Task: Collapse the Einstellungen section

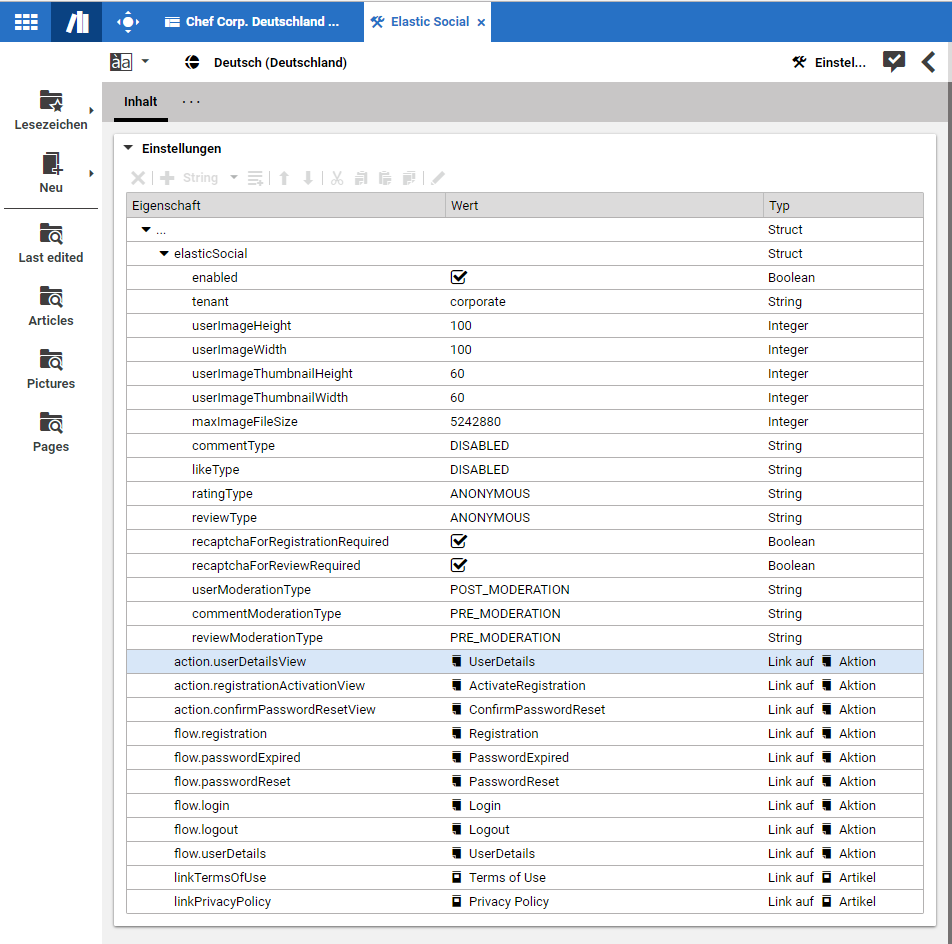Action: pos(128,149)
